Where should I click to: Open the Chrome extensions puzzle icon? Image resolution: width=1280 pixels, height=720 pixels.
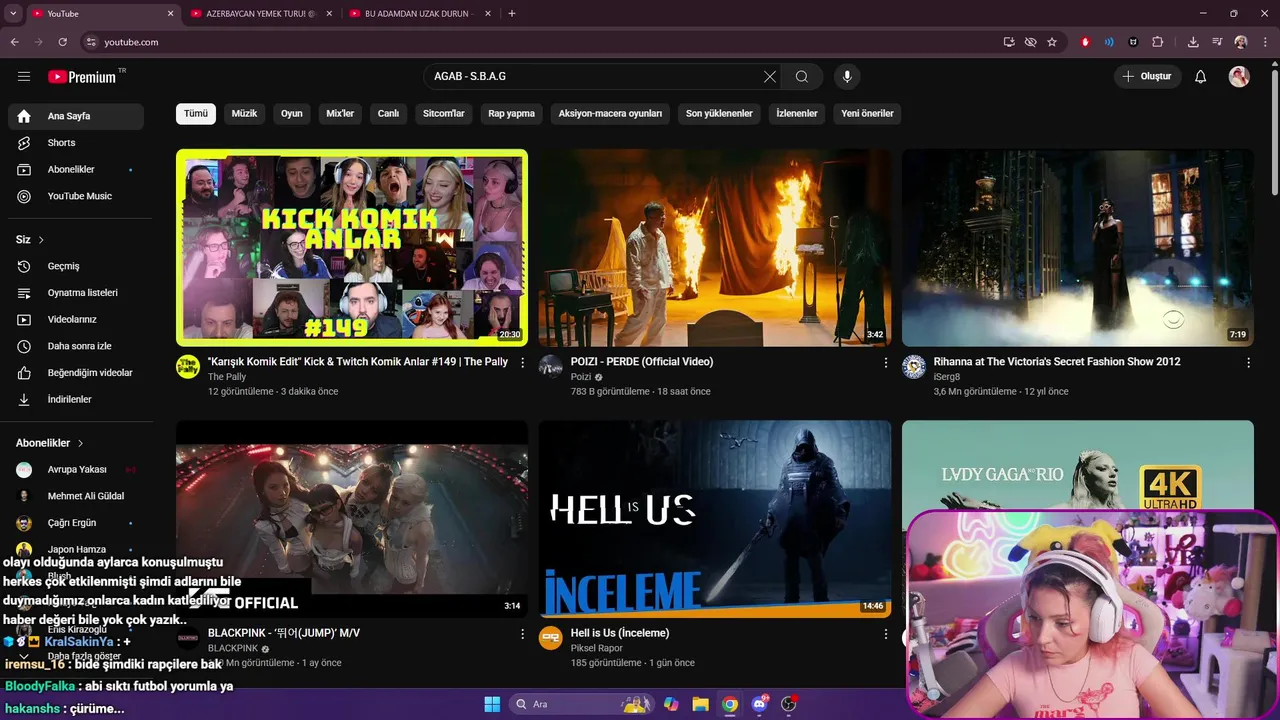pos(1158,42)
